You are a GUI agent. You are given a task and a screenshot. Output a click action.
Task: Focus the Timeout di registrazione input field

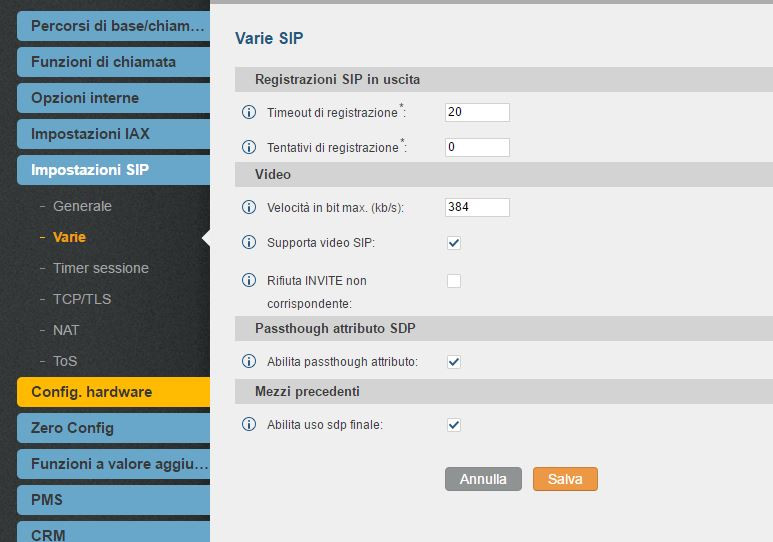pyautogui.click(x=477, y=112)
